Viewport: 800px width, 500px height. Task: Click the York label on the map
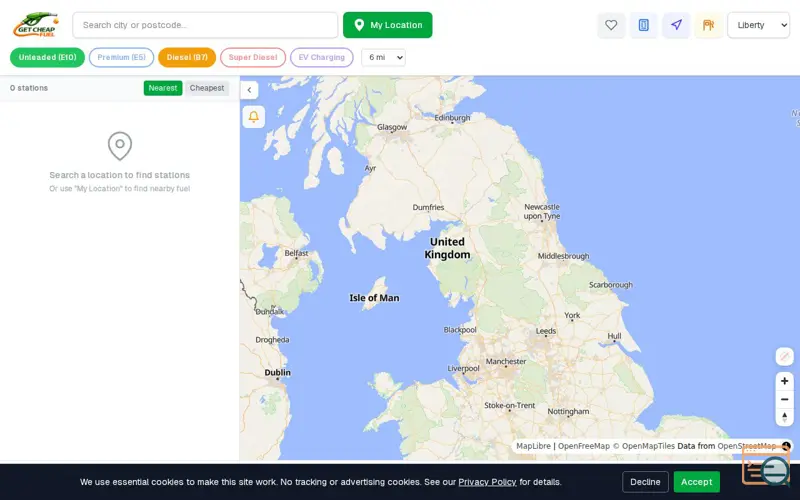pos(572,315)
